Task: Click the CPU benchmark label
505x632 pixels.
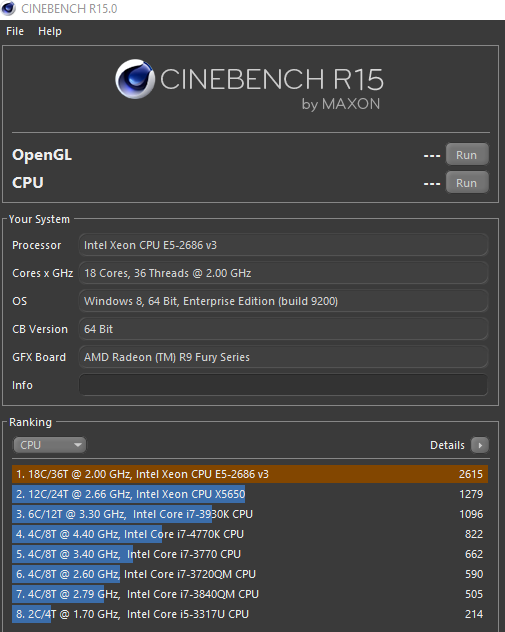Action: [28, 183]
